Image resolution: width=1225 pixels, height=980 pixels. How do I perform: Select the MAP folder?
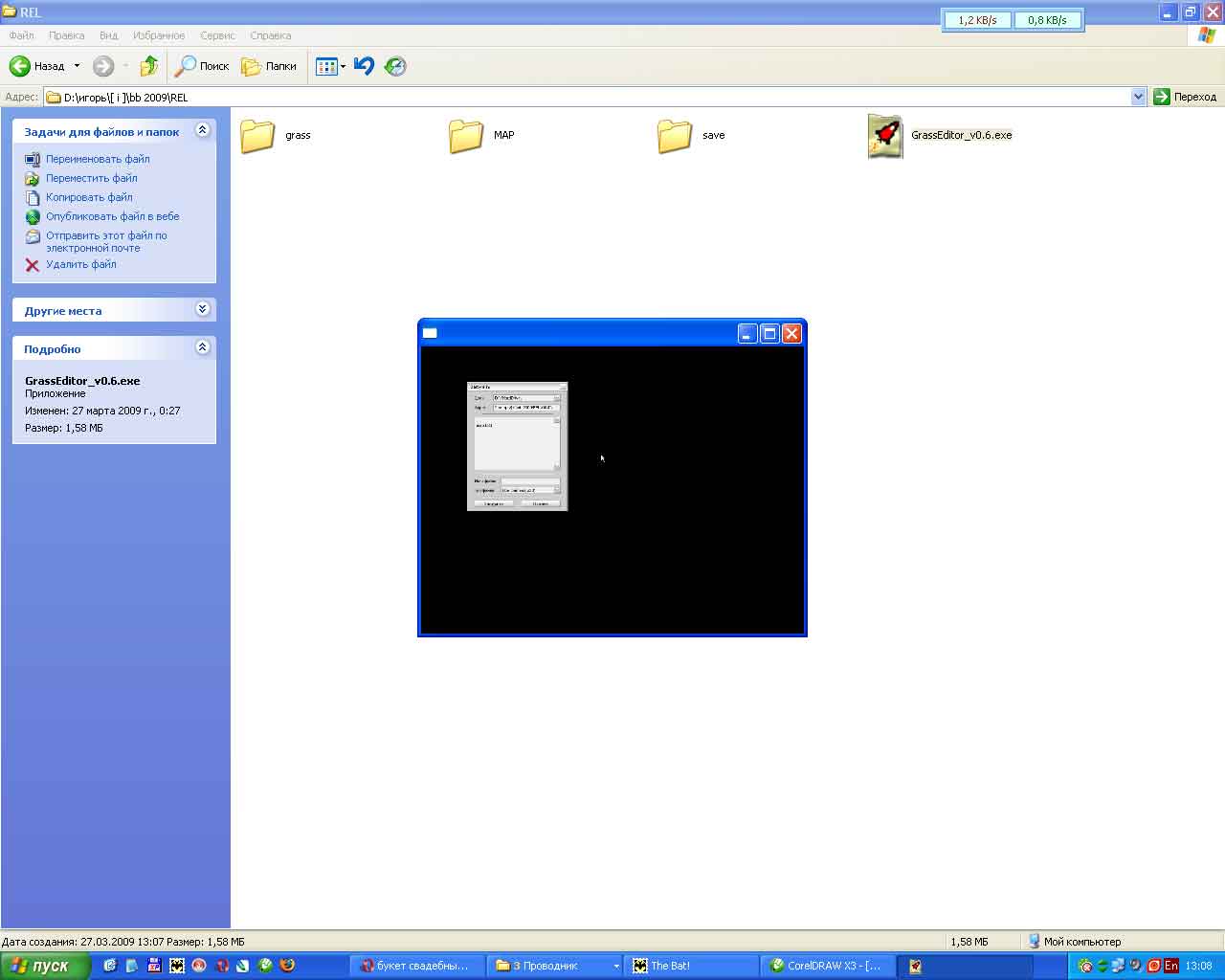point(466,136)
